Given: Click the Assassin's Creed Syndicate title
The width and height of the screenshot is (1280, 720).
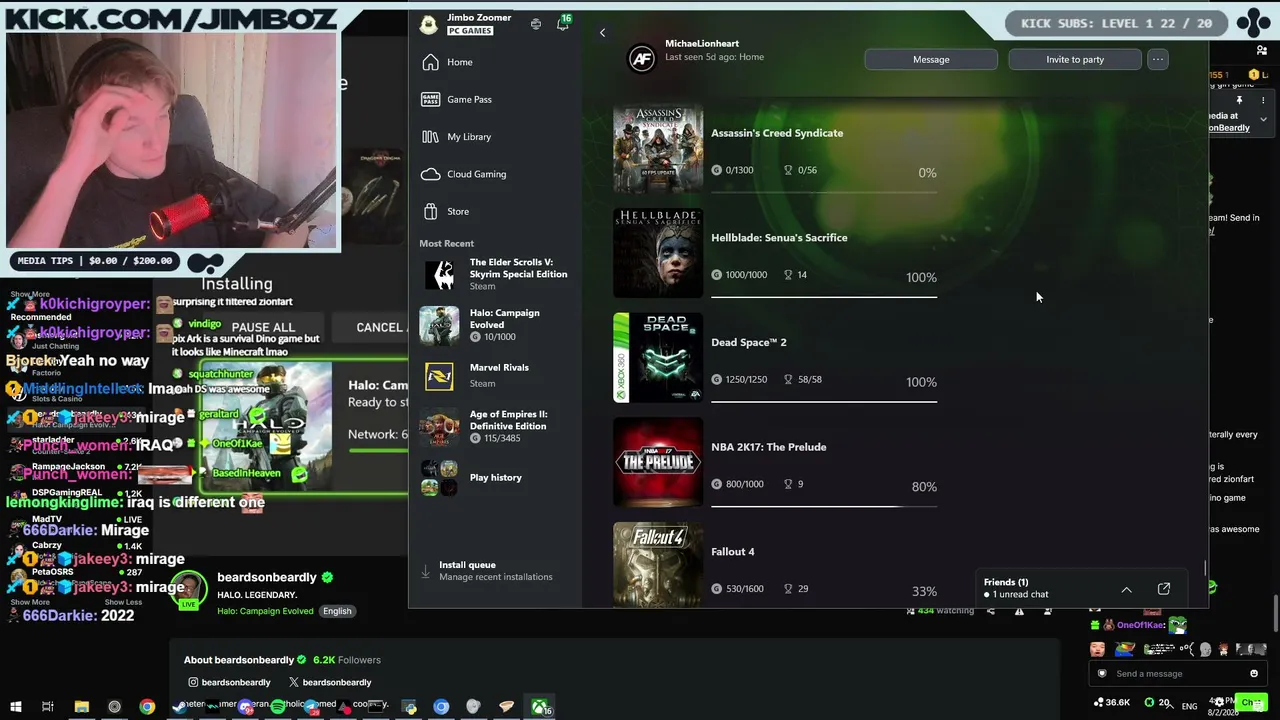Looking at the screenshot, I should [x=777, y=133].
